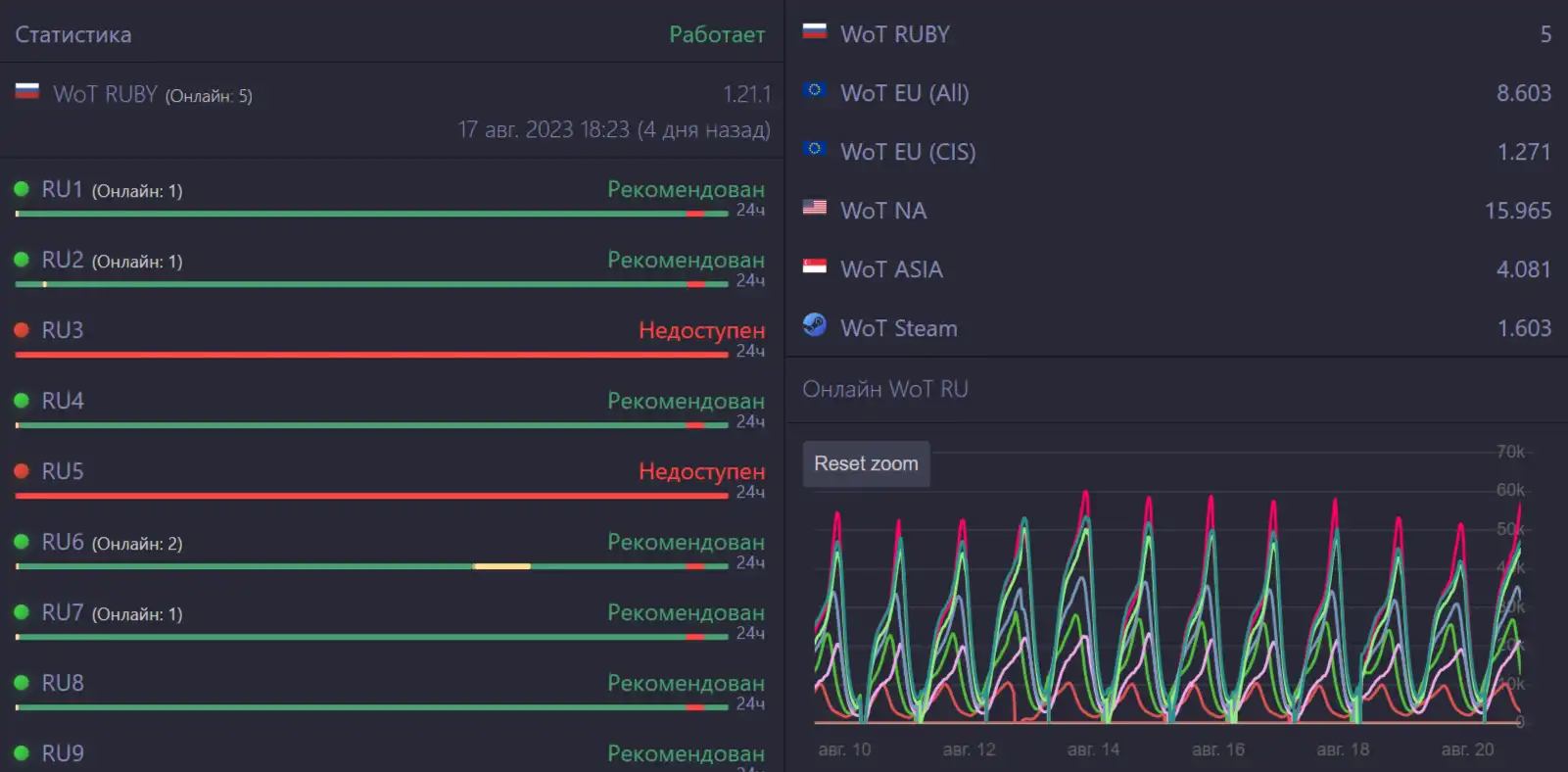Screen dimensions: 1568x772
Task: Click the 'Статистика' panel heading
Action: 73,34
